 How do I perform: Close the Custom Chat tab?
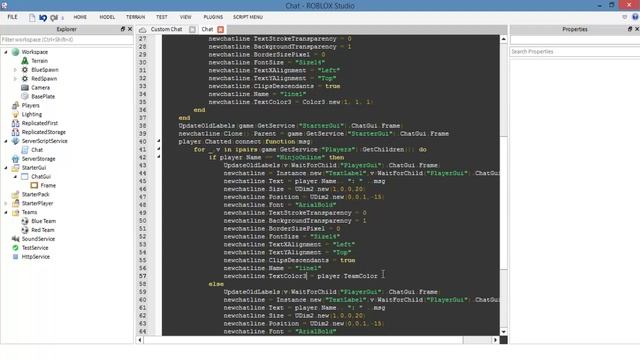tap(192, 29)
